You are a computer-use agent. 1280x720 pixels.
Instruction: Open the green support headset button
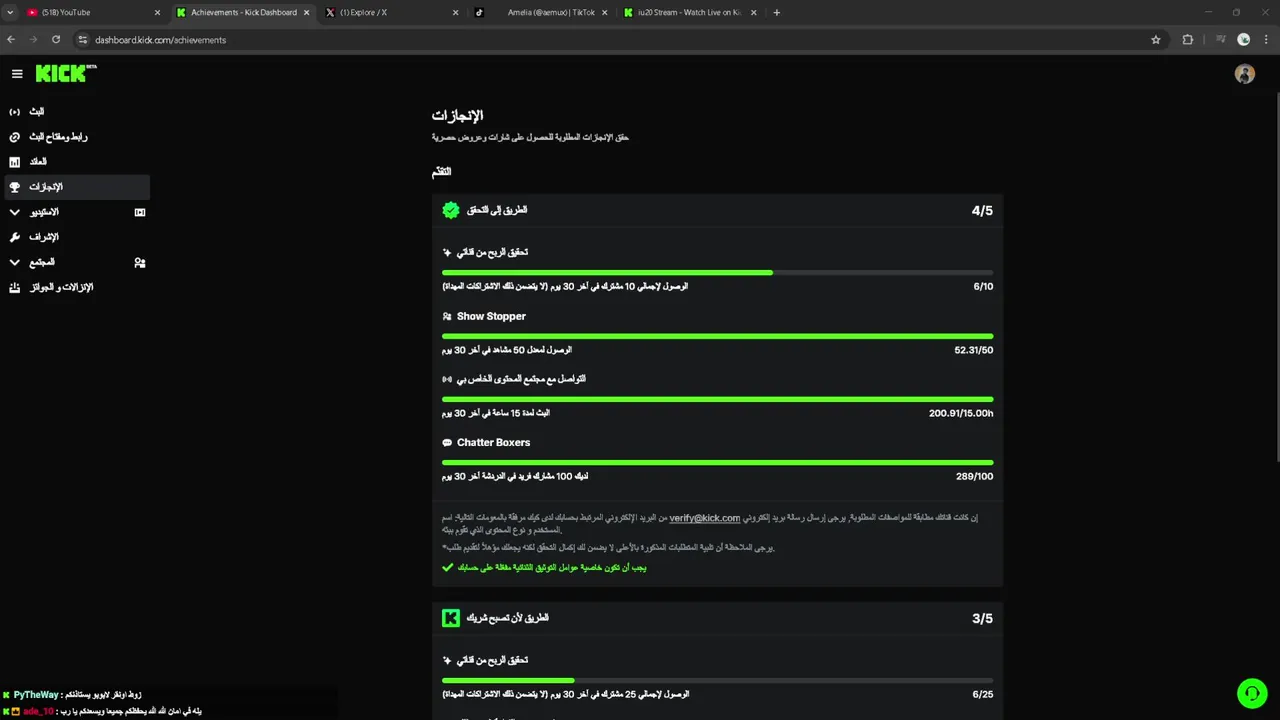[1251, 693]
